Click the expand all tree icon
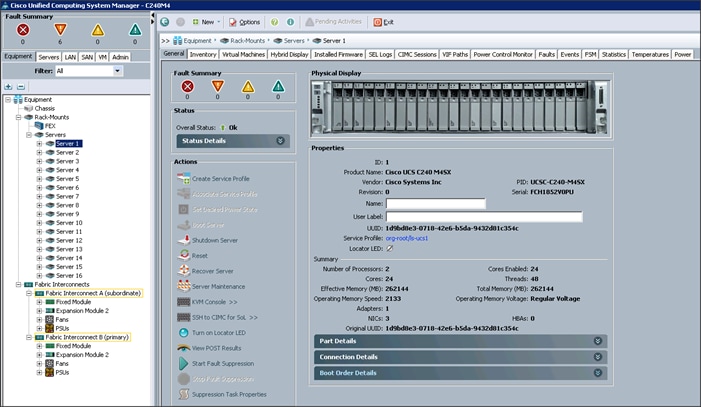The height and width of the screenshot is (407, 701). tap(9, 87)
